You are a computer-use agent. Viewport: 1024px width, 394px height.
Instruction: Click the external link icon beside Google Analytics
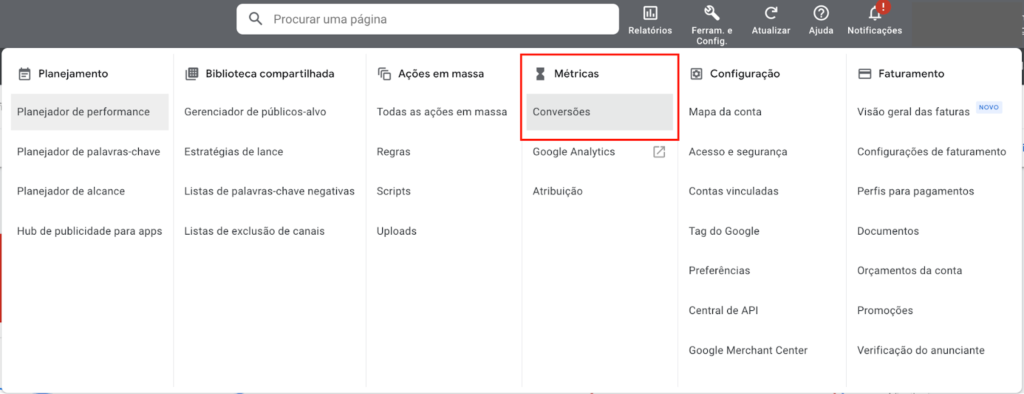(660, 152)
